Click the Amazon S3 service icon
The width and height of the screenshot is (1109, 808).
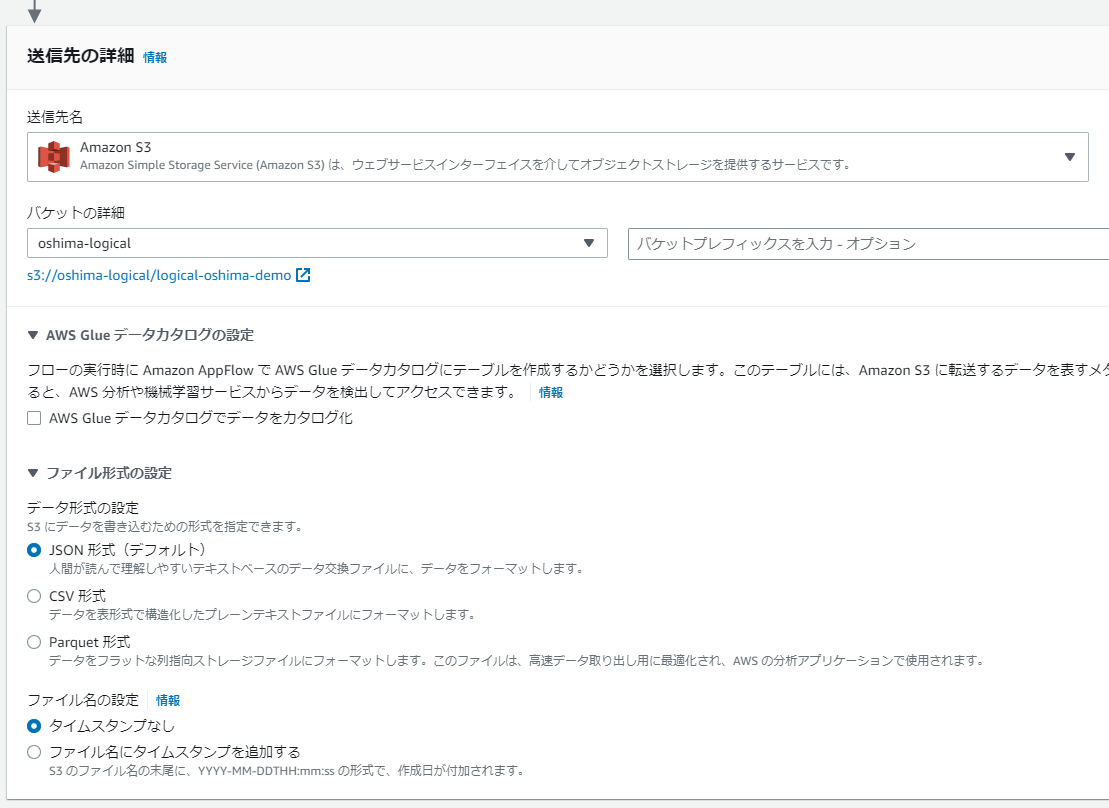[x=54, y=156]
